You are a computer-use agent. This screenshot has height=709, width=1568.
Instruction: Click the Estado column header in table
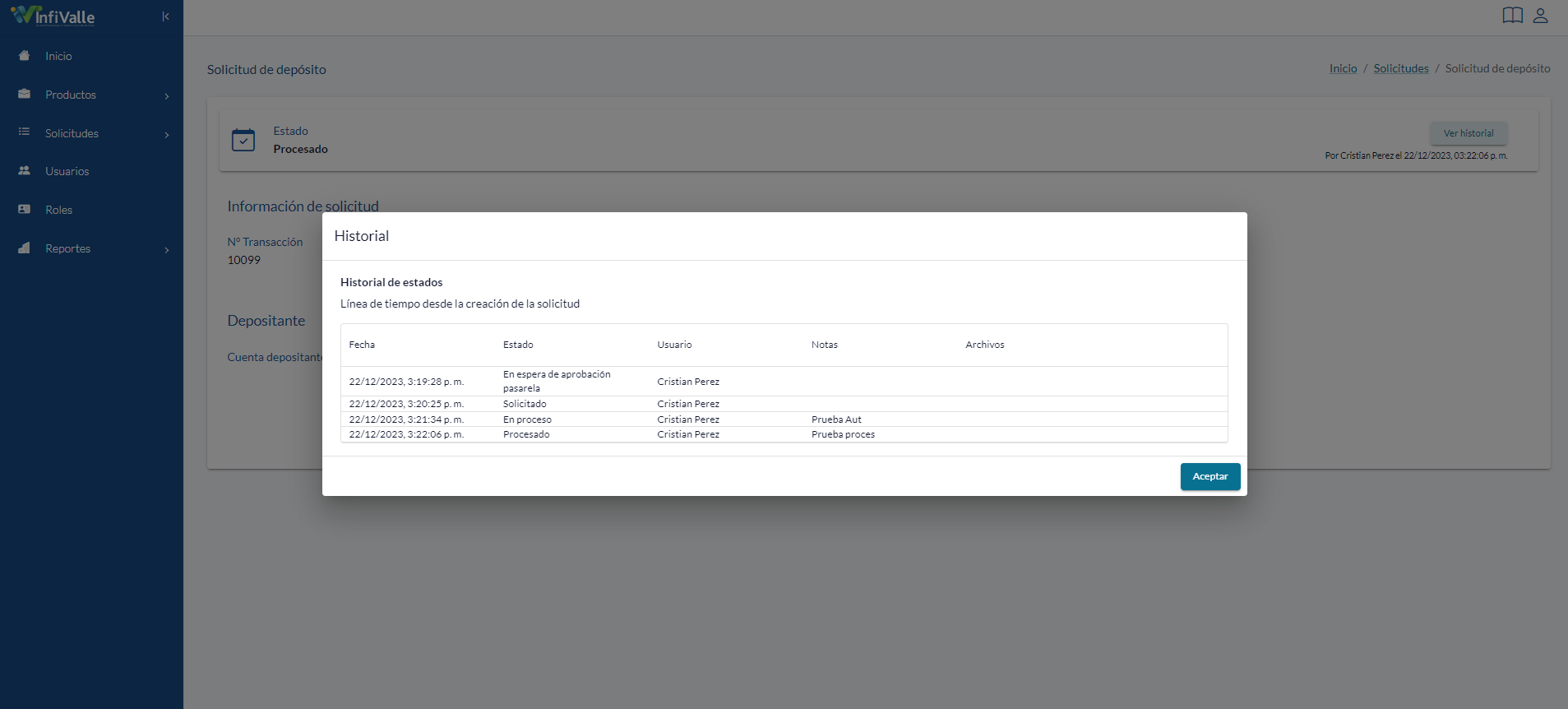[x=518, y=345]
